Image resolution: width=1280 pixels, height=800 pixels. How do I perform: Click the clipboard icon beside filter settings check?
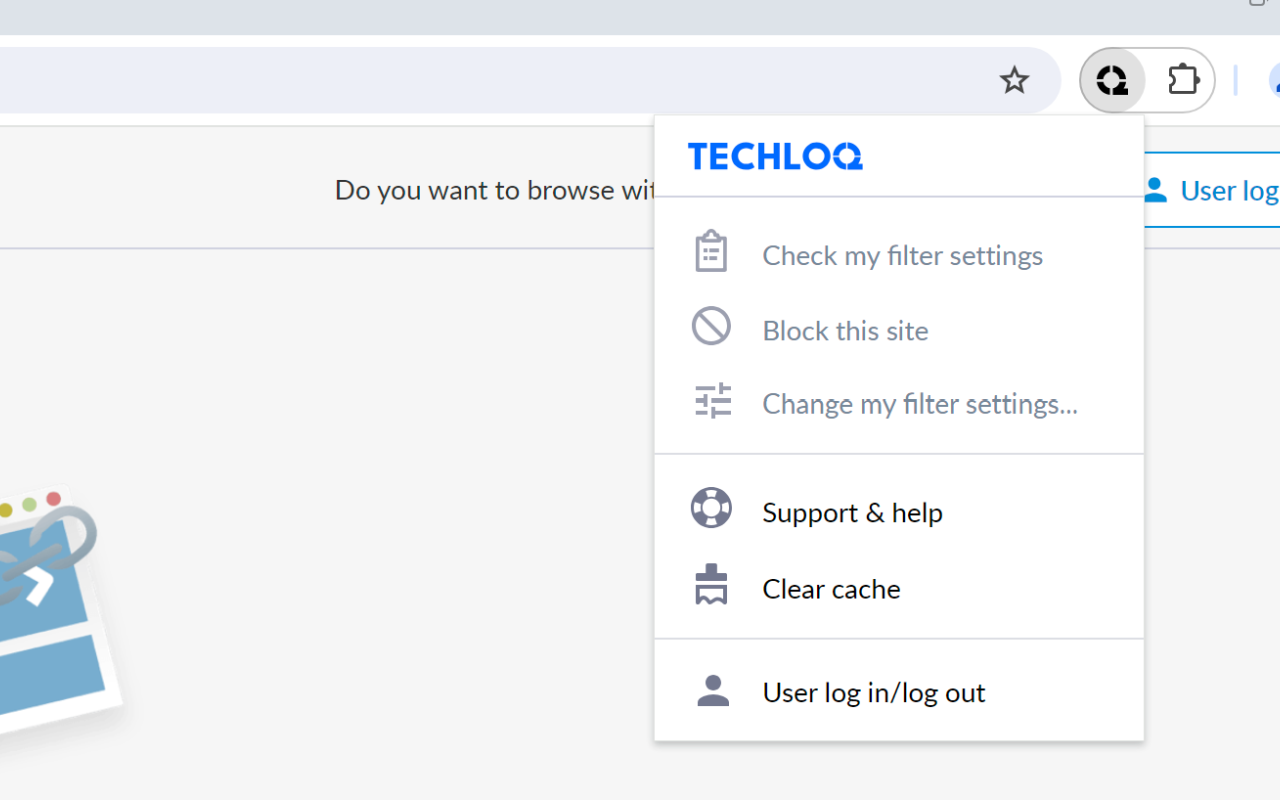pyautogui.click(x=711, y=250)
